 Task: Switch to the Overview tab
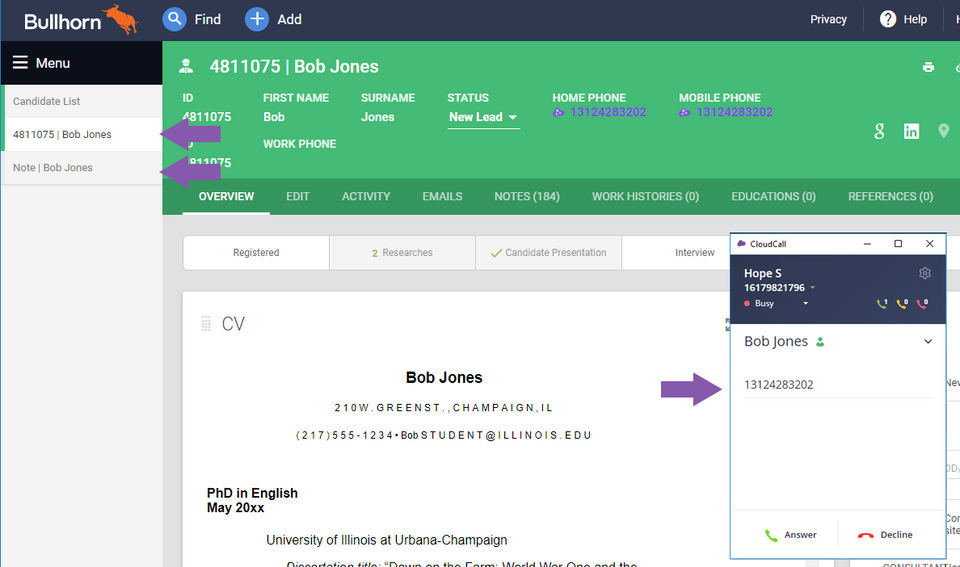pos(226,196)
